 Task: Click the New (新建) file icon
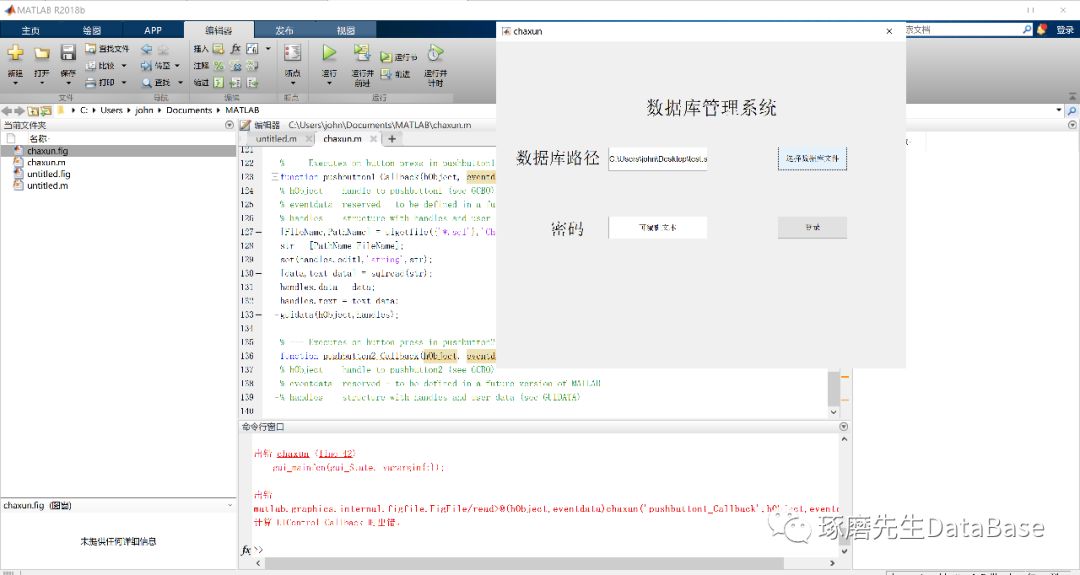coord(15,53)
